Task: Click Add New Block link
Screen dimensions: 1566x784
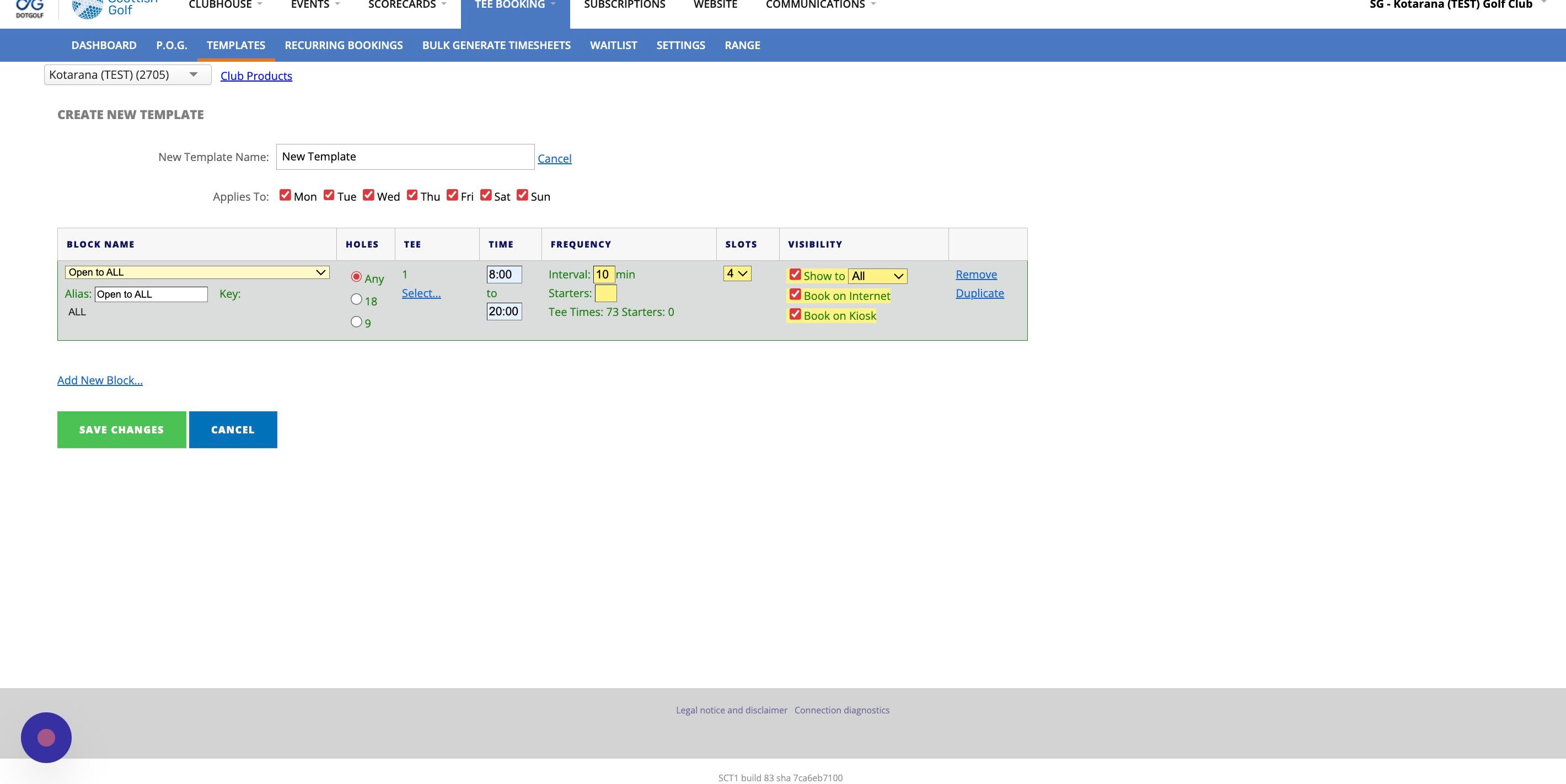Action: point(100,380)
